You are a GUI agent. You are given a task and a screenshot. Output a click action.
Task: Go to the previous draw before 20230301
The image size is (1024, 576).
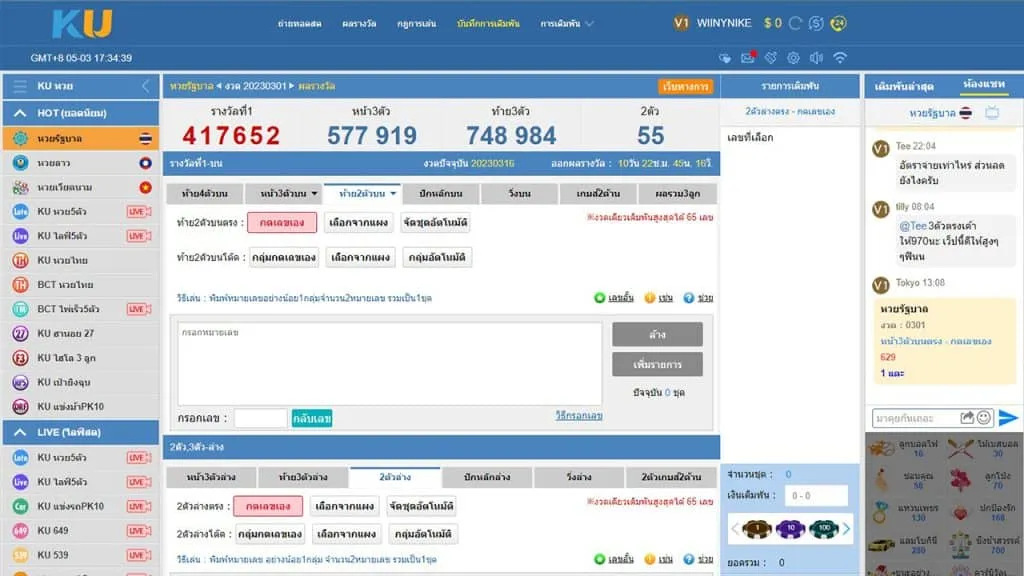(x=219, y=86)
